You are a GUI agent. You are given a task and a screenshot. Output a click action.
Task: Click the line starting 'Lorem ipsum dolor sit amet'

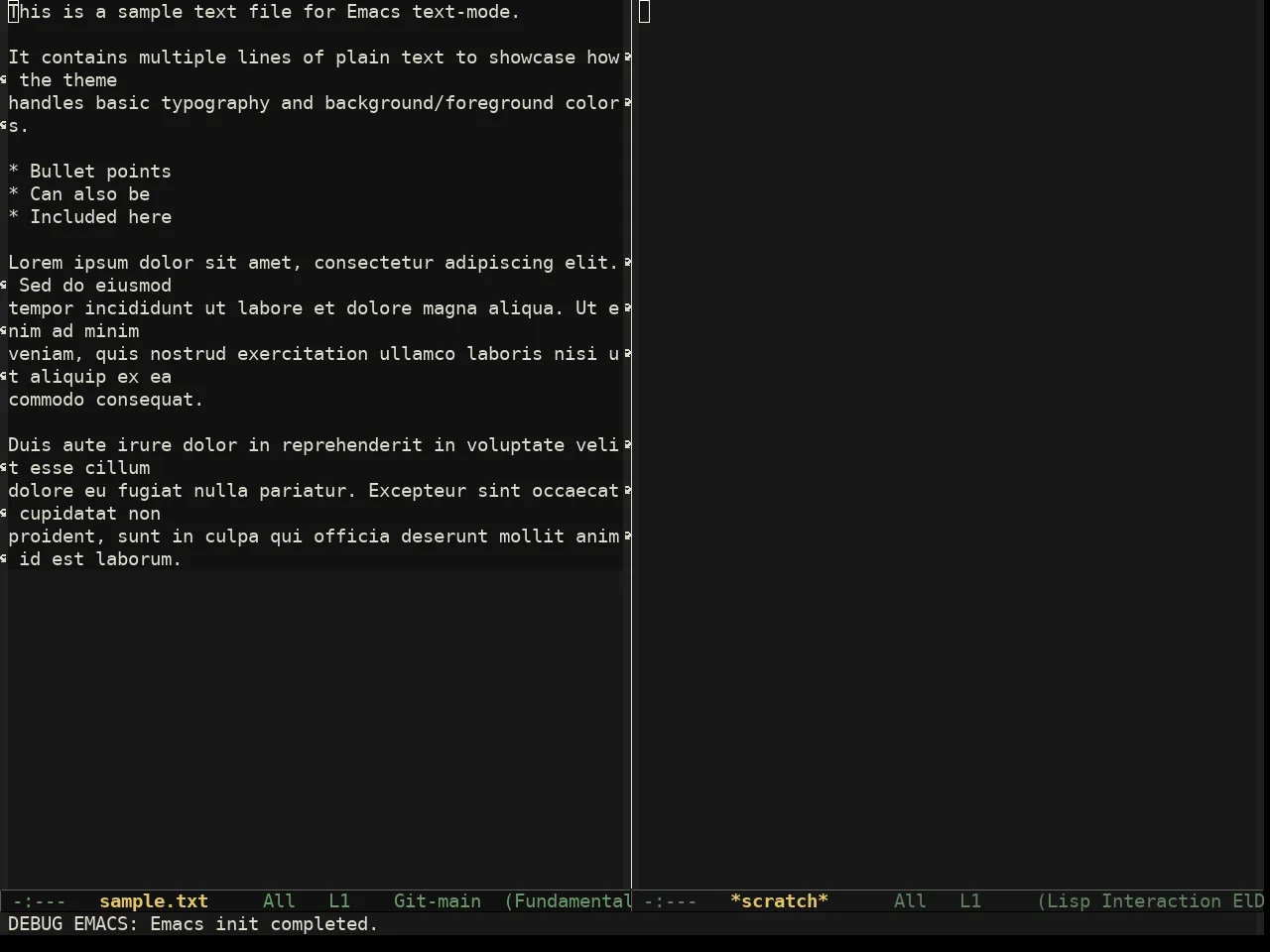[314, 263]
